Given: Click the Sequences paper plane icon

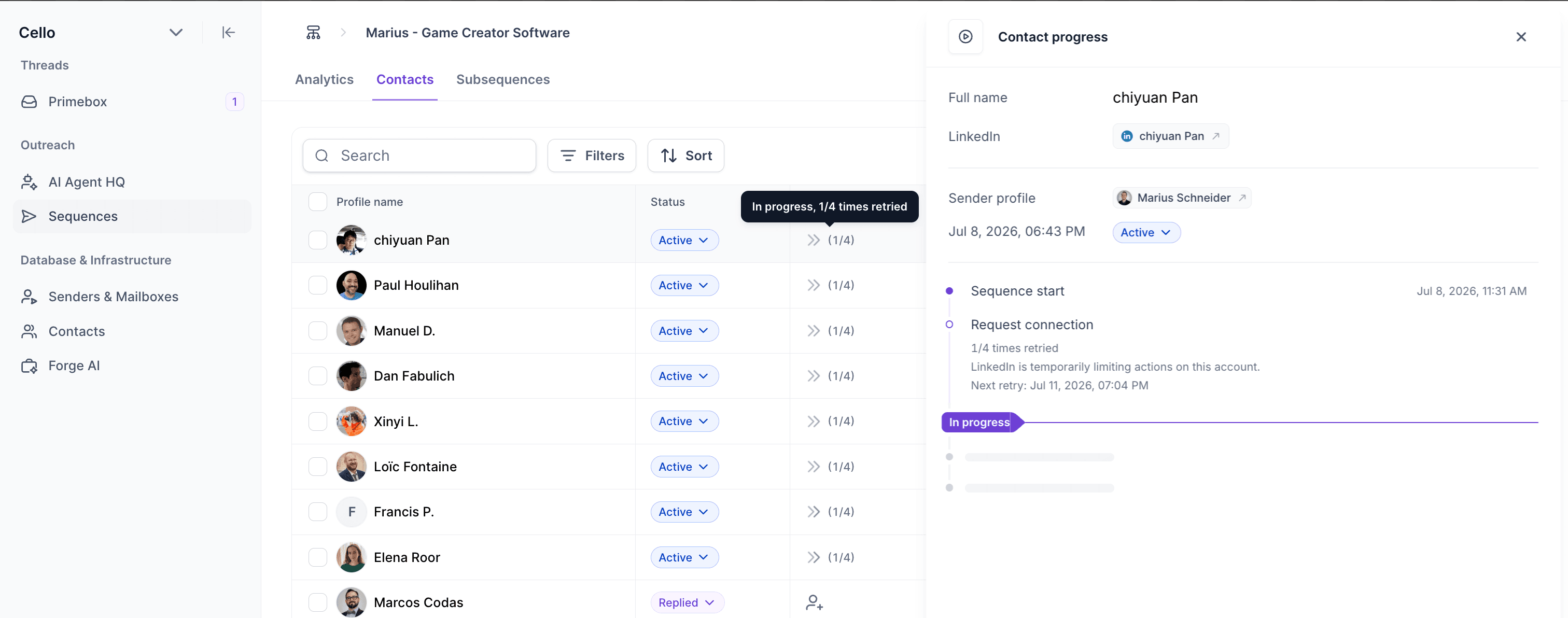Looking at the screenshot, I should pos(29,216).
